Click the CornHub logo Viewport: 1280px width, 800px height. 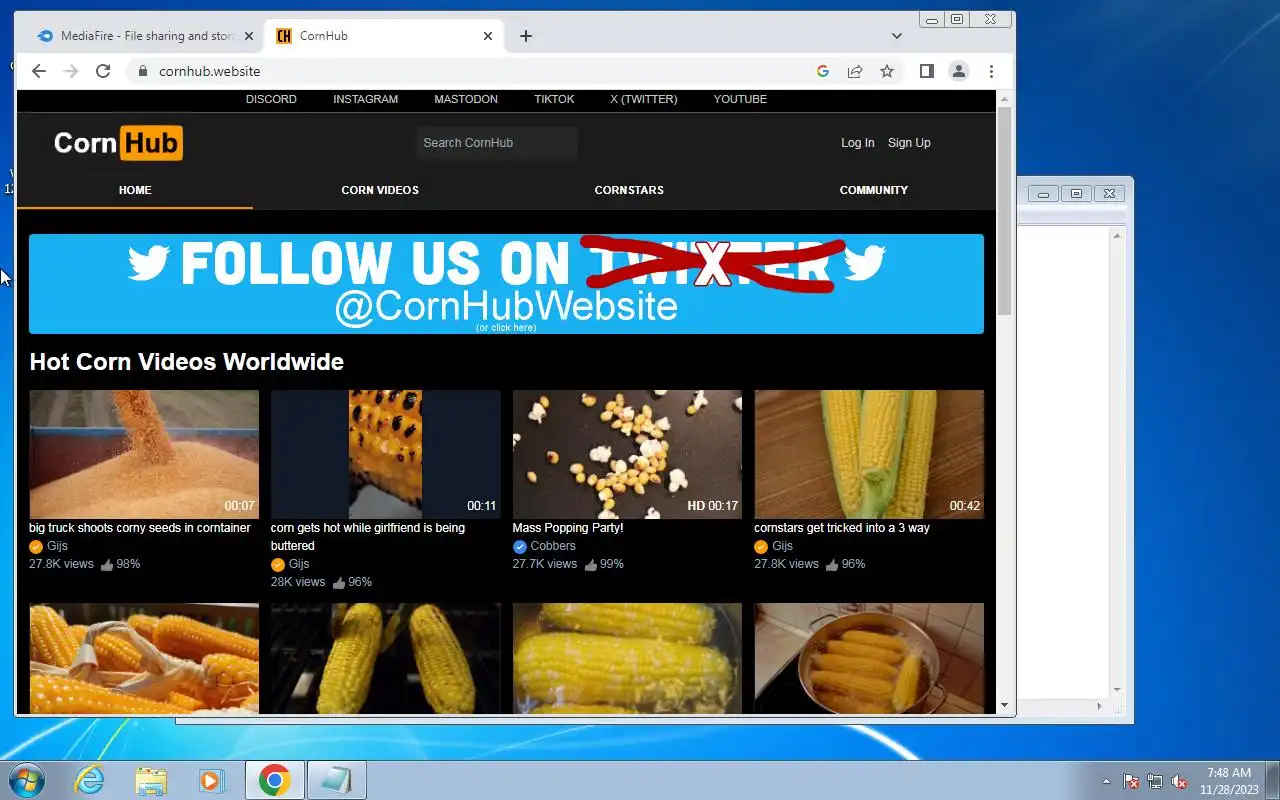coord(118,143)
